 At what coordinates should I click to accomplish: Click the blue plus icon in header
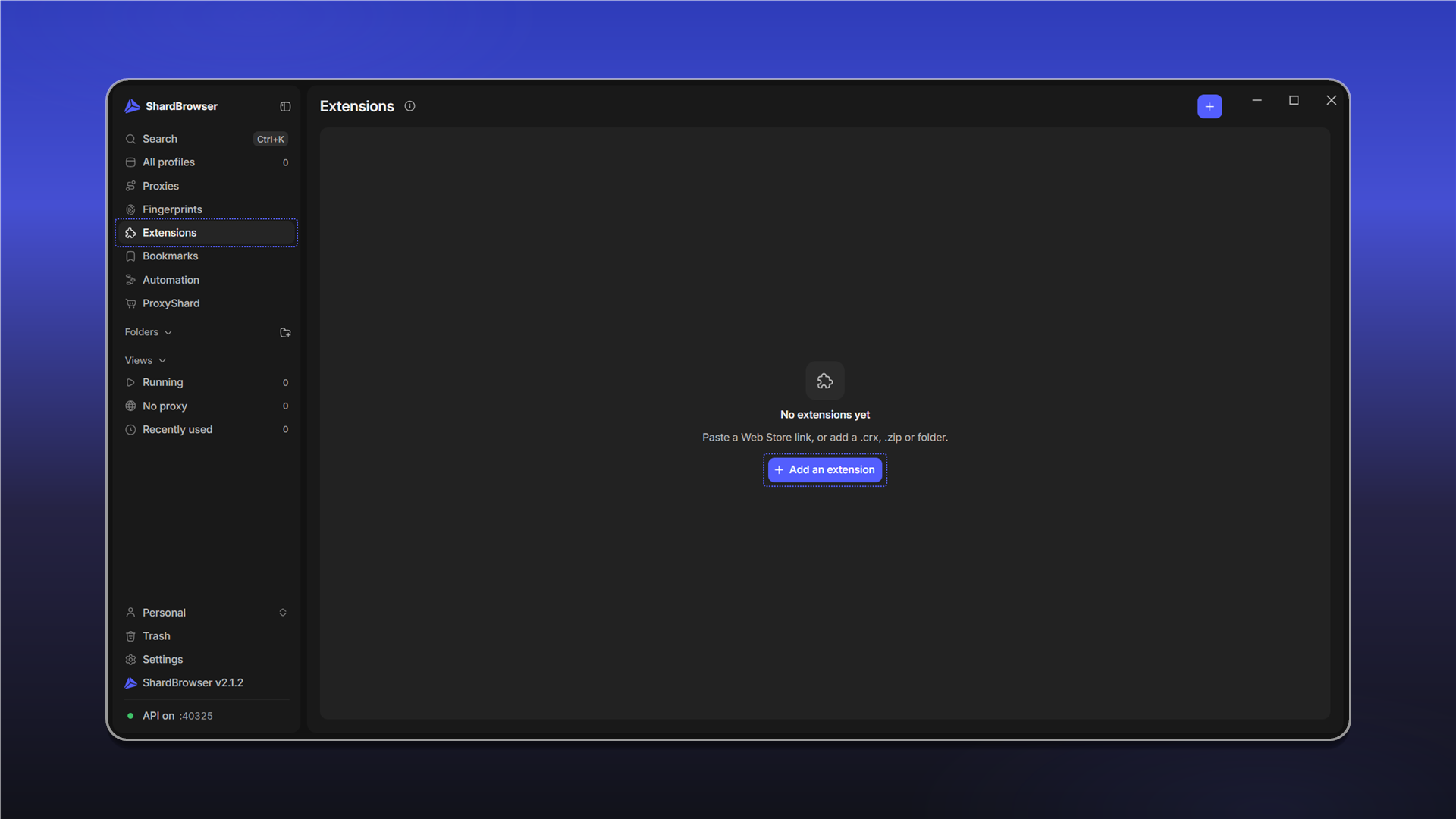(x=1210, y=106)
